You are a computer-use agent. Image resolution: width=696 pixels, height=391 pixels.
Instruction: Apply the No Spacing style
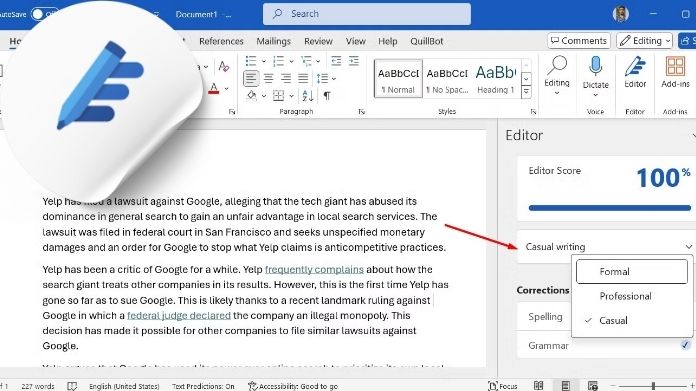[447, 79]
